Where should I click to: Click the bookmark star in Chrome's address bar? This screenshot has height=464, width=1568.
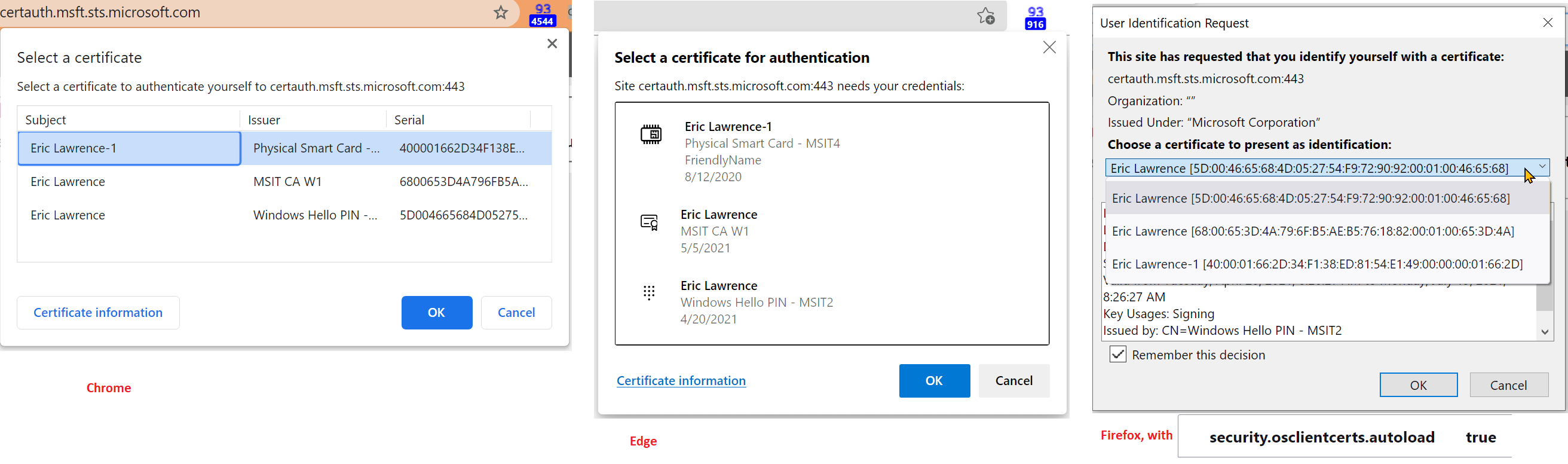click(x=500, y=12)
